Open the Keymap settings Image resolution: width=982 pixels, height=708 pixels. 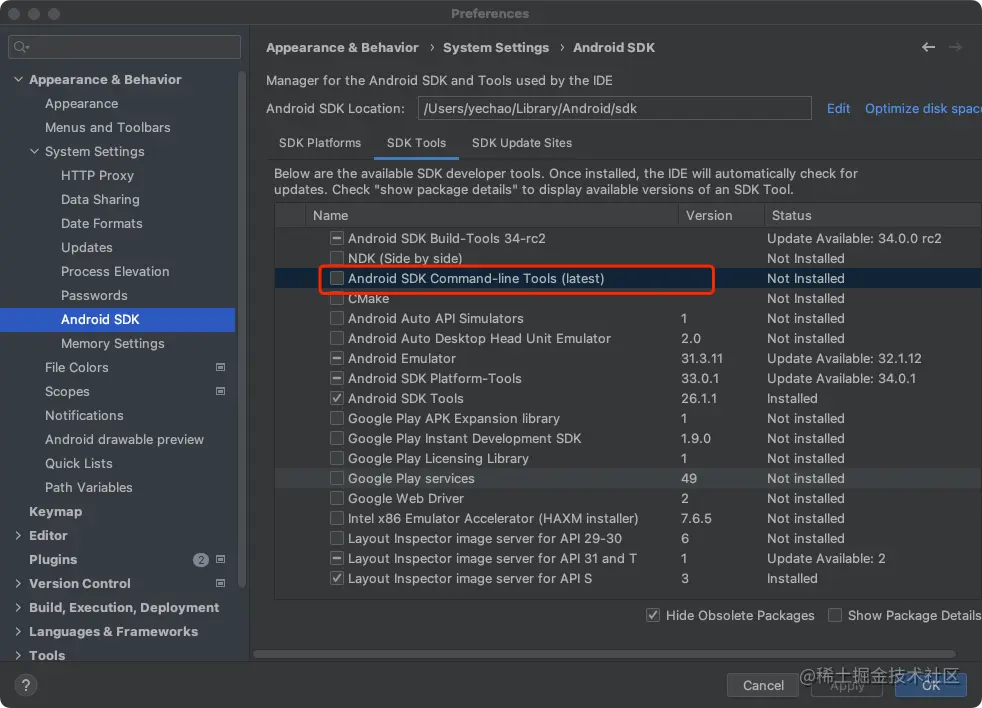(55, 511)
